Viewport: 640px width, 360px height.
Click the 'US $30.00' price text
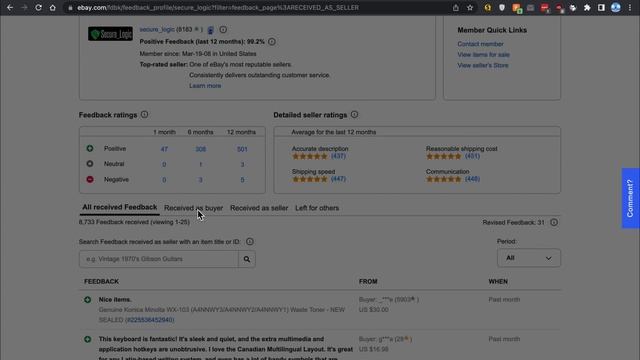coord(373,310)
